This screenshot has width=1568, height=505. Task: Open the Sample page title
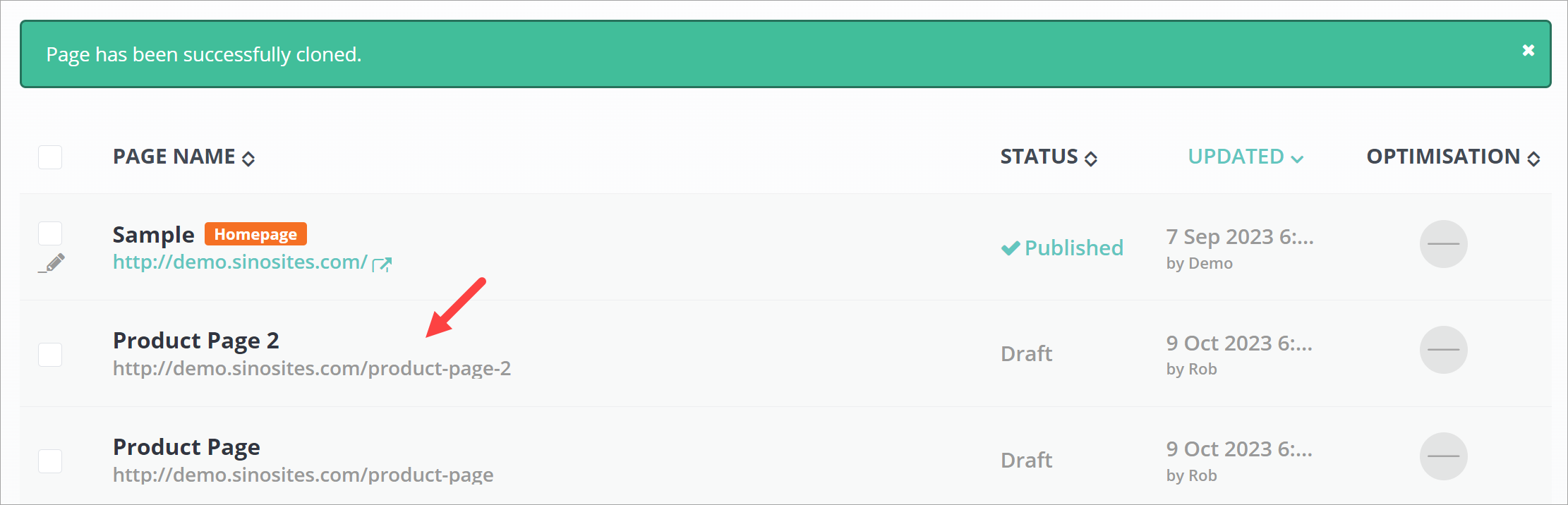[x=153, y=234]
